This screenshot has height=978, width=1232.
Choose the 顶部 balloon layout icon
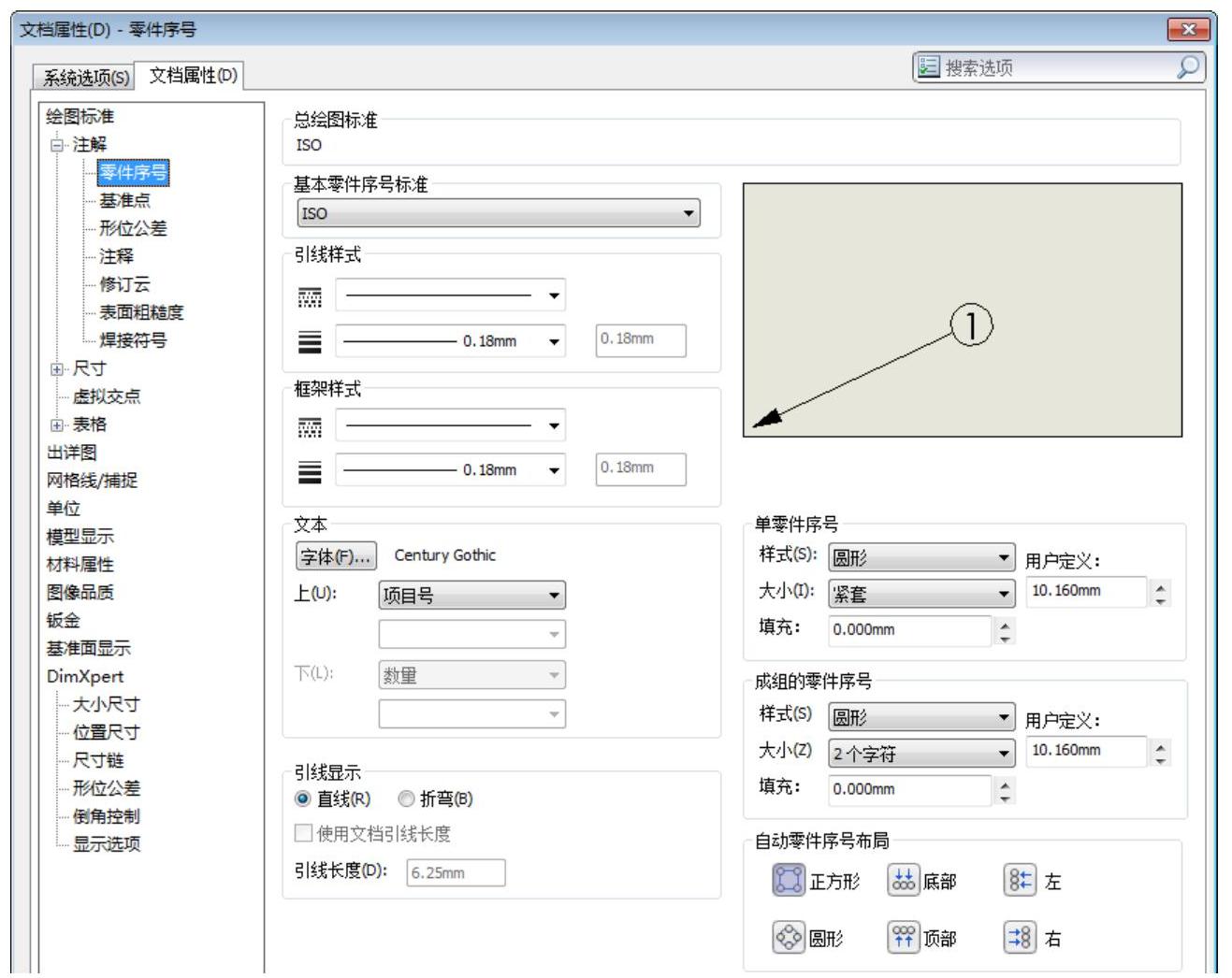903,937
